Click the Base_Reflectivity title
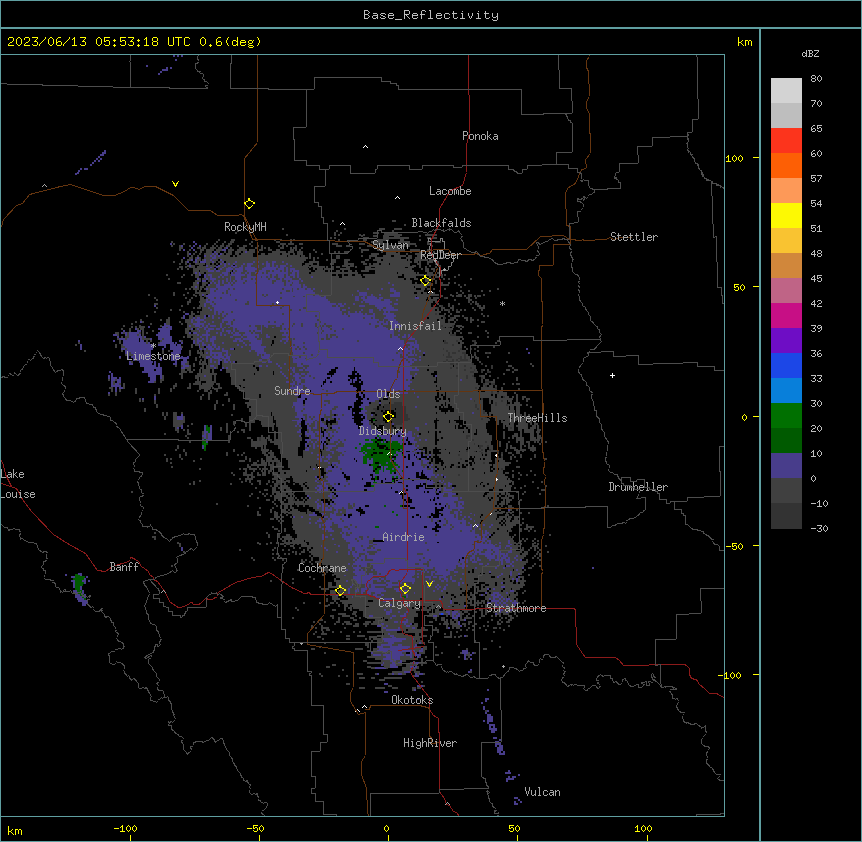This screenshot has height=842, width=862. [431, 15]
